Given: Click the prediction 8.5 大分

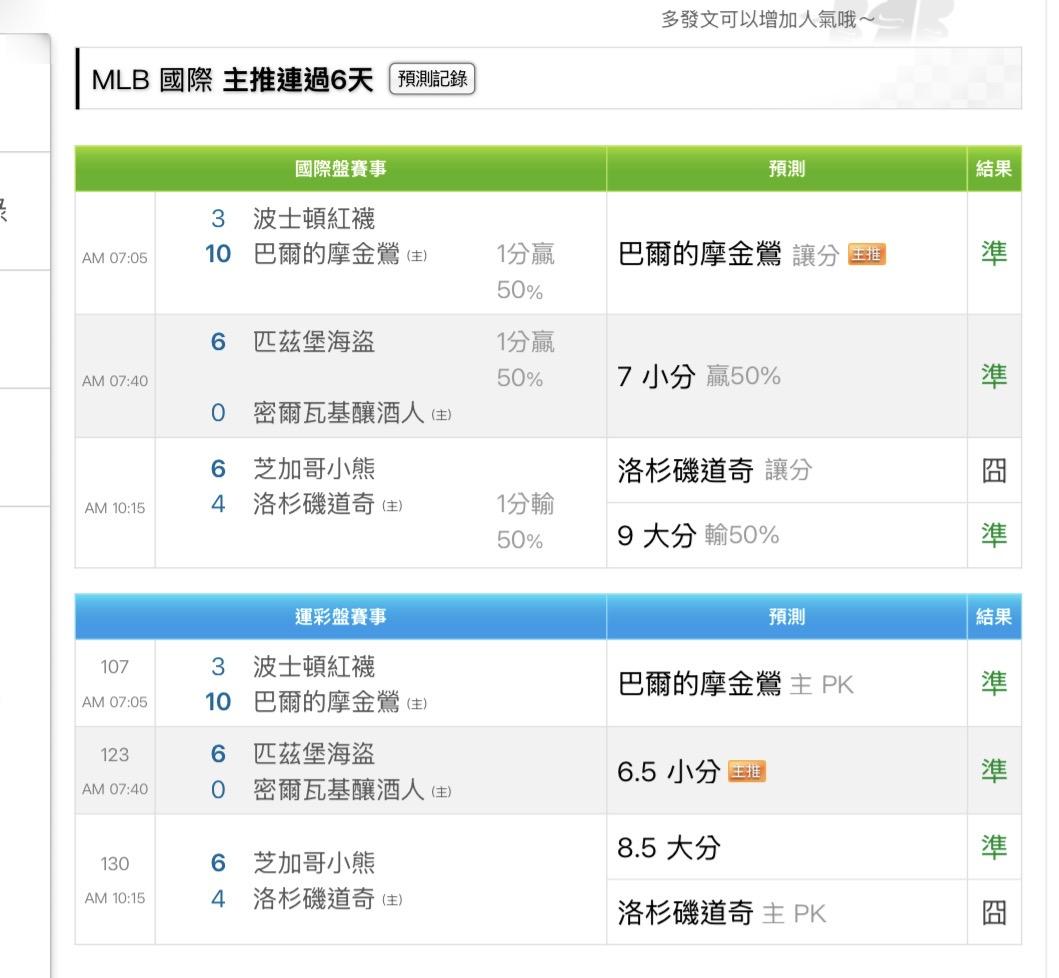Looking at the screenshot, I should click(669, 848).
